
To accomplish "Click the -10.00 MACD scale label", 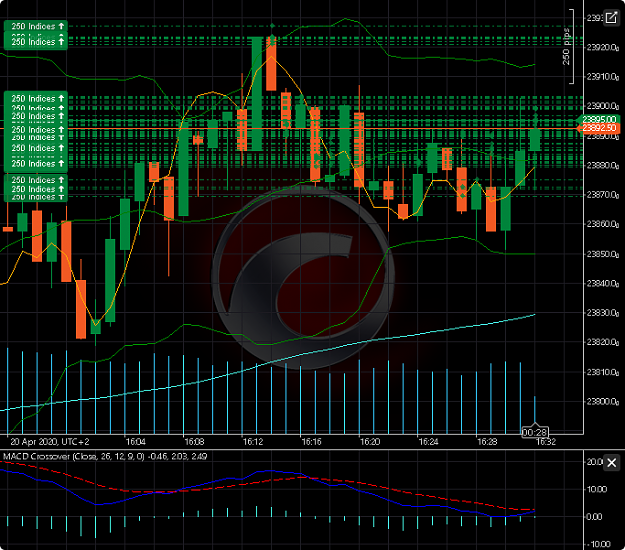I will 599,544.
